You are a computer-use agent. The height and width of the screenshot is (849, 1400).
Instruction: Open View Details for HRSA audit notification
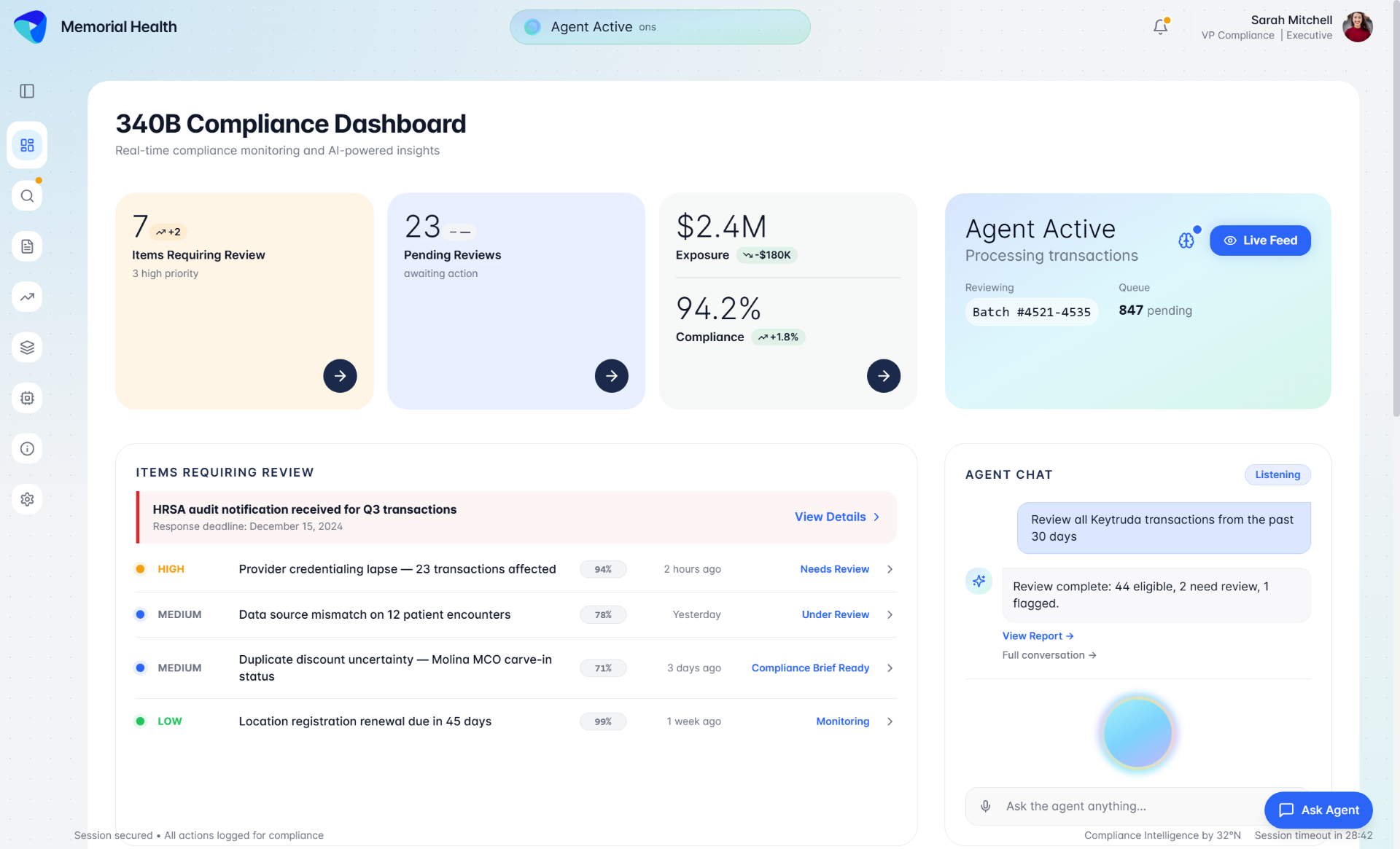(x=831, y=517)
